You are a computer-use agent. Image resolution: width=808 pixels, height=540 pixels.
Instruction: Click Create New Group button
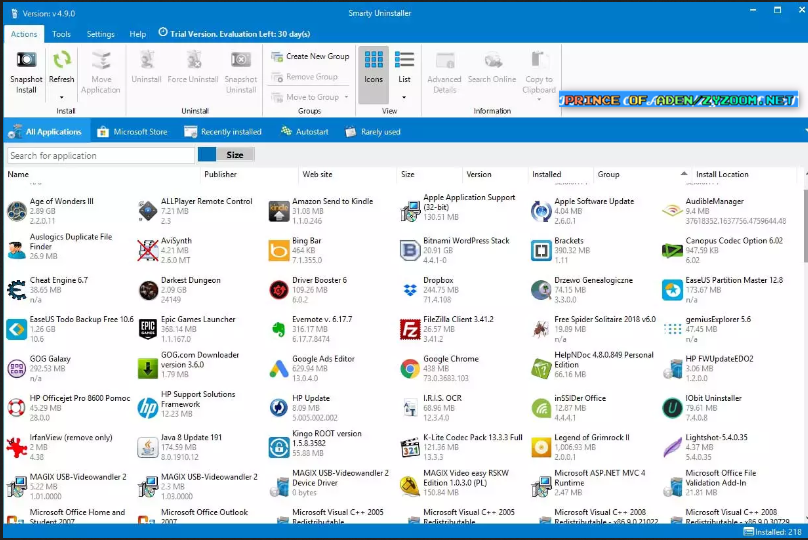tap(310, 56)
